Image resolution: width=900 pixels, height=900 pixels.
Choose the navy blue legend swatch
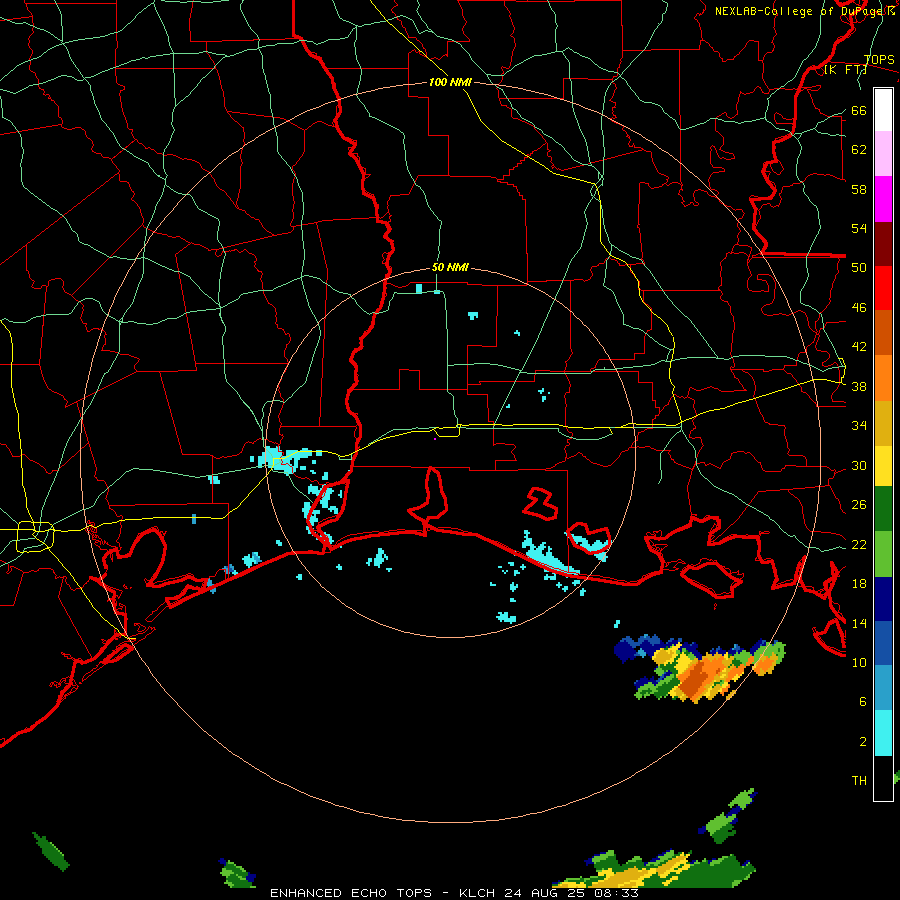pos(883,599)
